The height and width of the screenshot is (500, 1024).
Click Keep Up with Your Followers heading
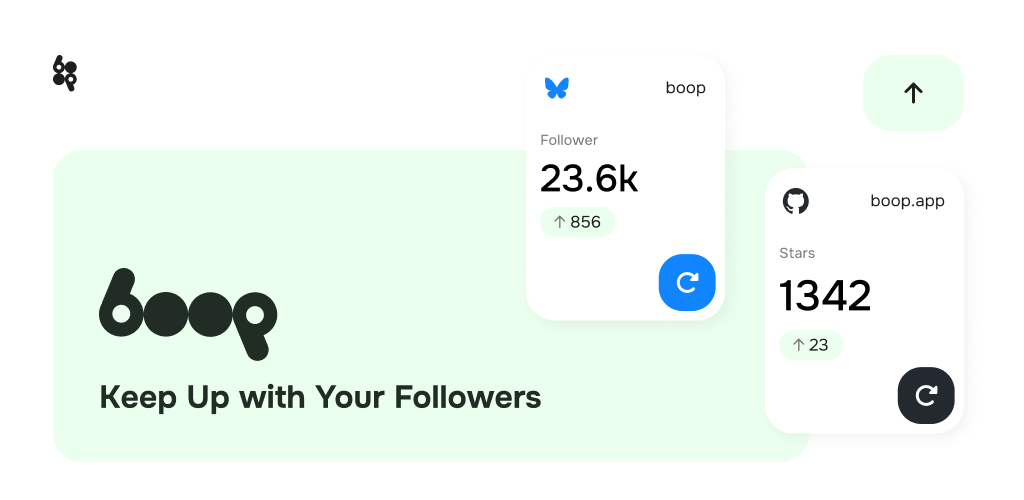tap(320, 397)
